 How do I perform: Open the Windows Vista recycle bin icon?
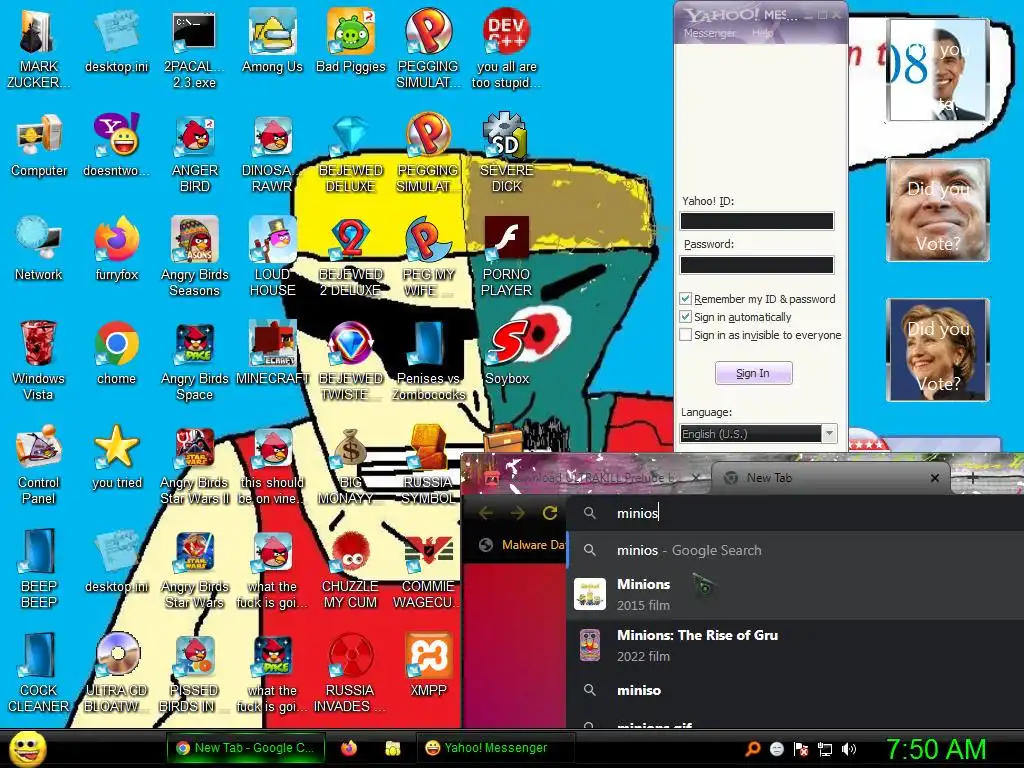(x=38, y=344)
